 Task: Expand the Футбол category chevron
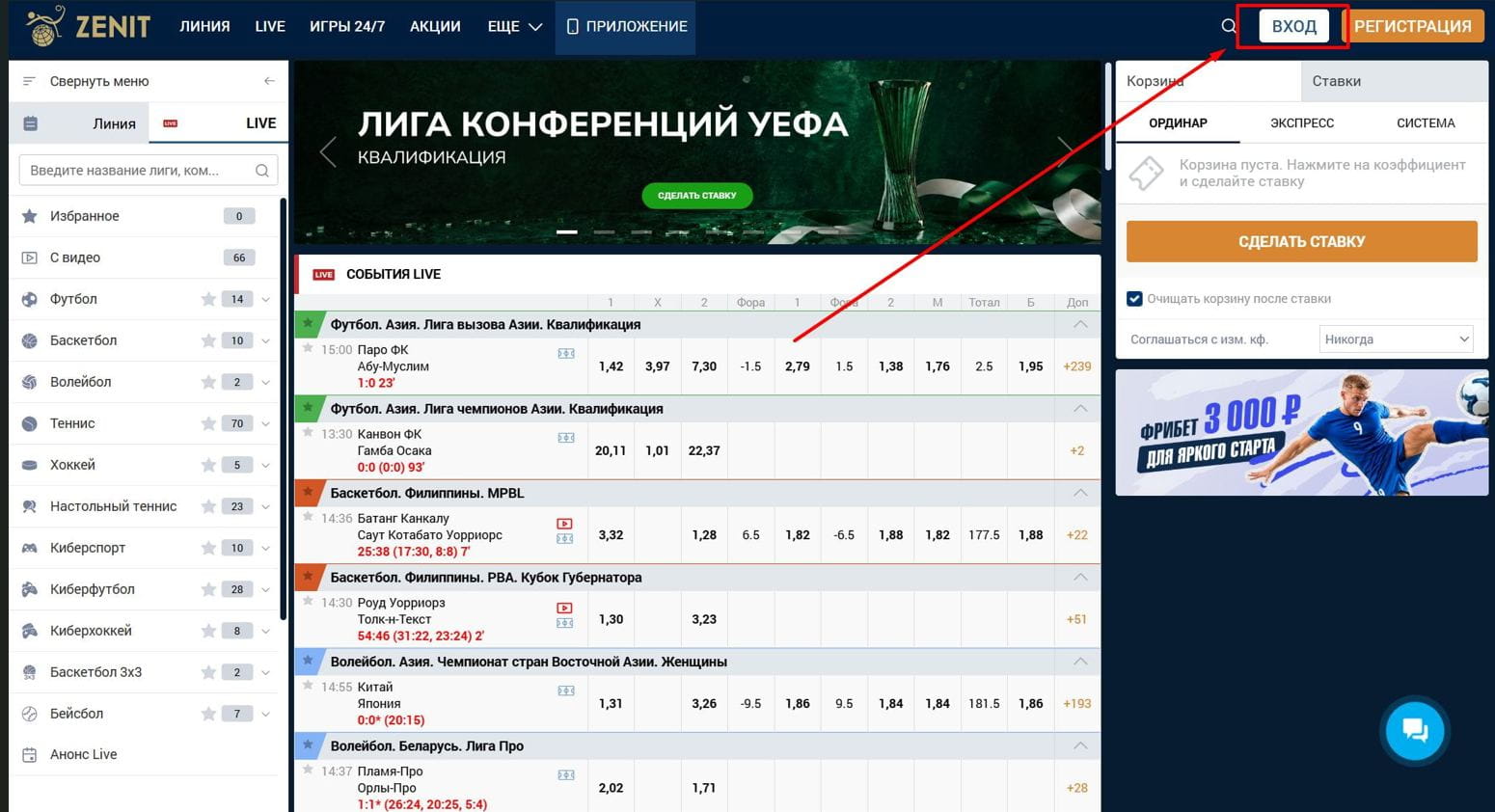click(x=266, y=300)
